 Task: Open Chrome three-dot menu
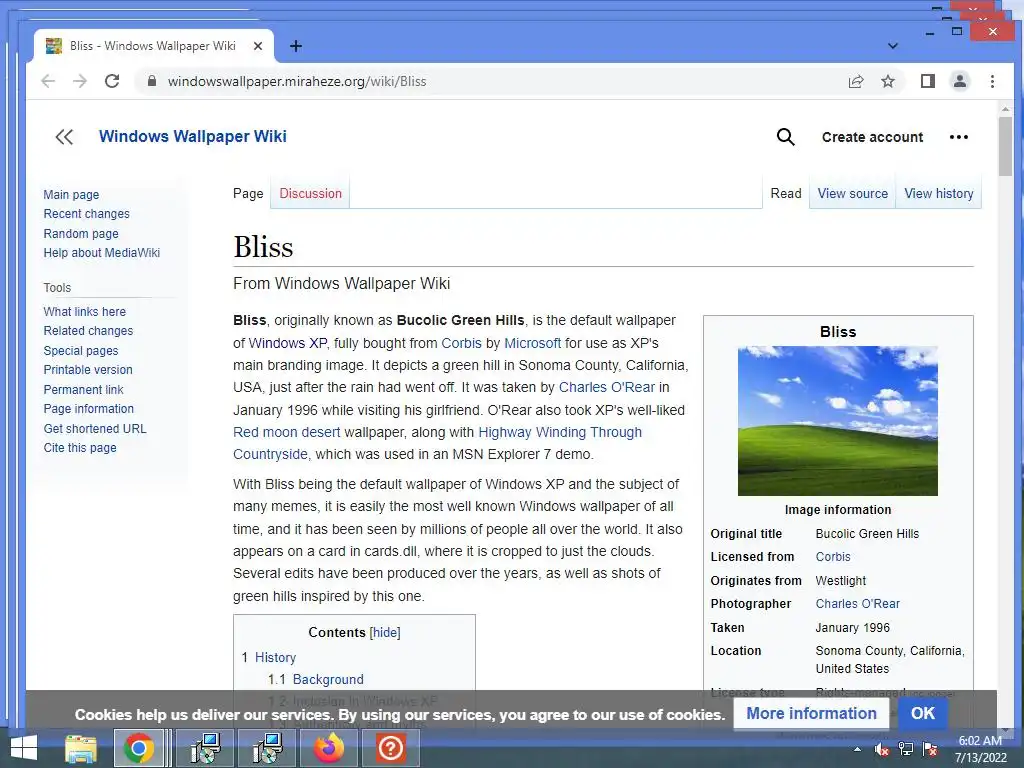pyautogui.click(x=992, y=81)
